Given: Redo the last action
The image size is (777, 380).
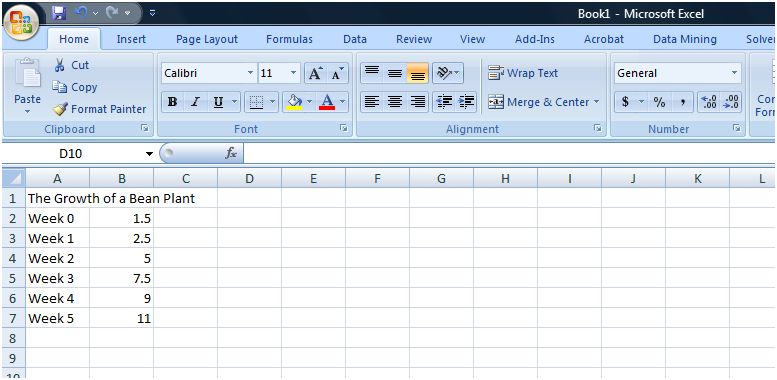Looking at the screenshot, I should click(112, 12).
